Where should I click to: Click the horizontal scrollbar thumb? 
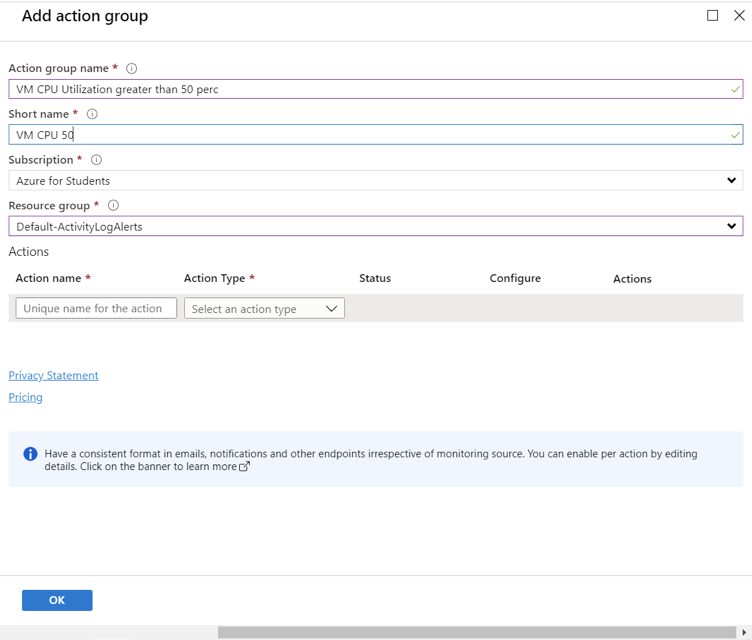(477, 632)
